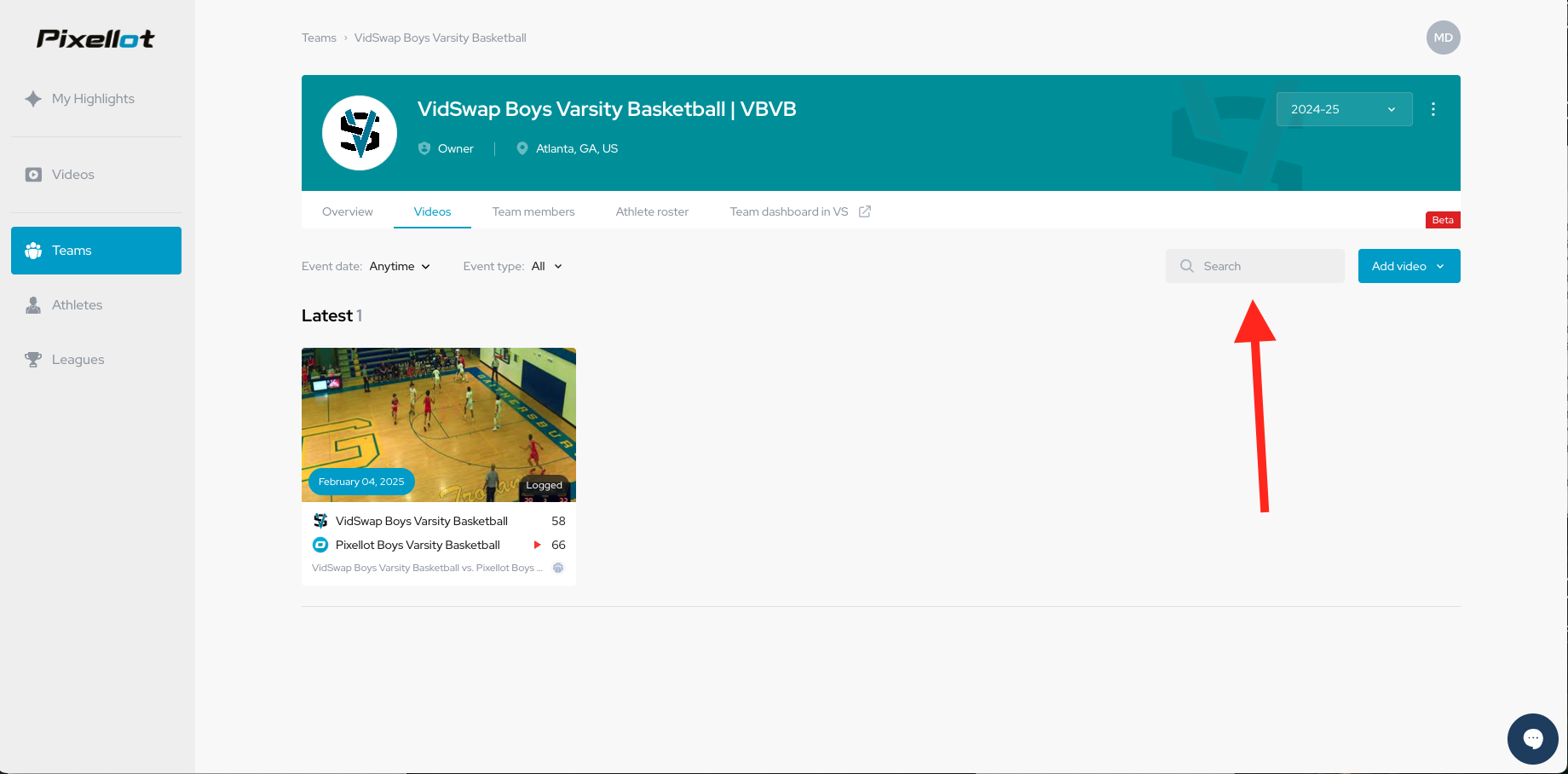Click the VidSwap team logo
Screen dimensions: 1568x774
[x=360, y=133]
